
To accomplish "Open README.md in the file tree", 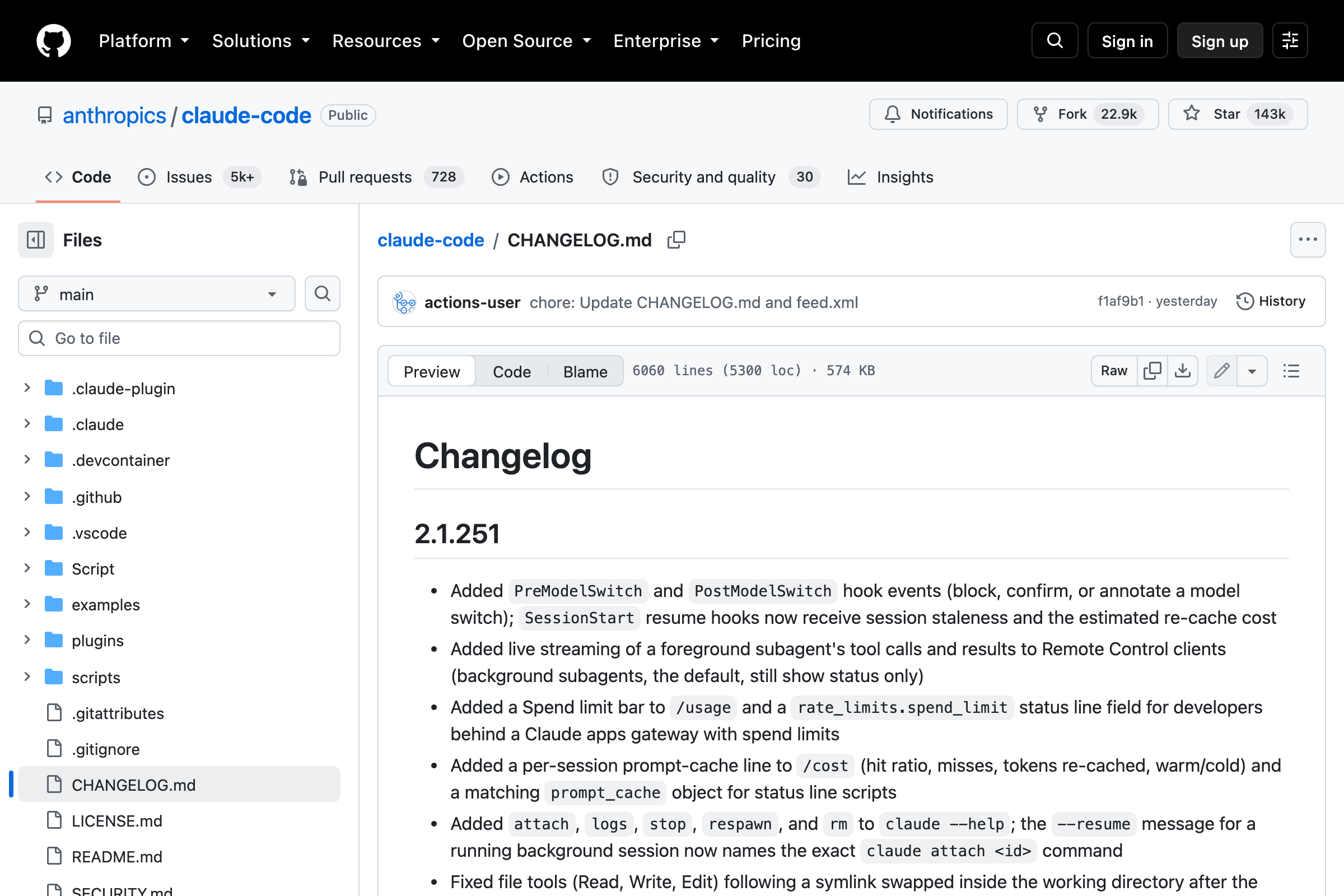I will 179,857.
